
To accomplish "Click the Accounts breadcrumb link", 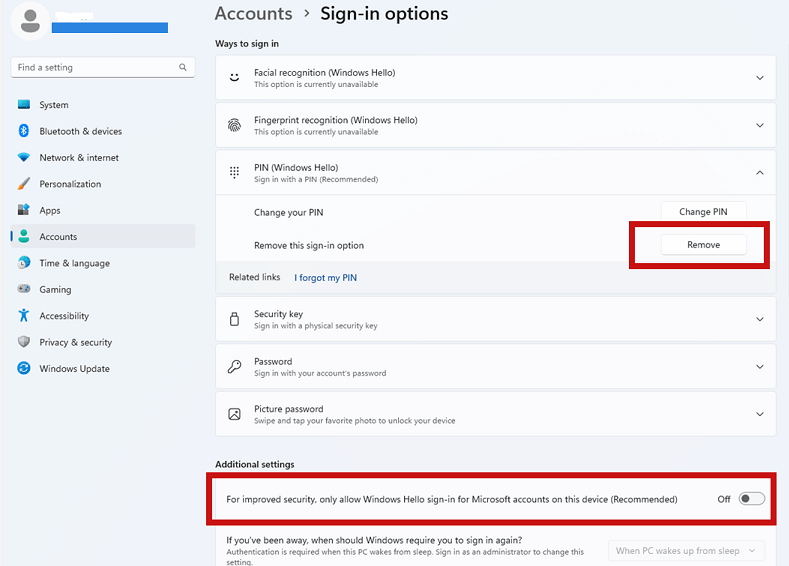I will tap(254, 14).
